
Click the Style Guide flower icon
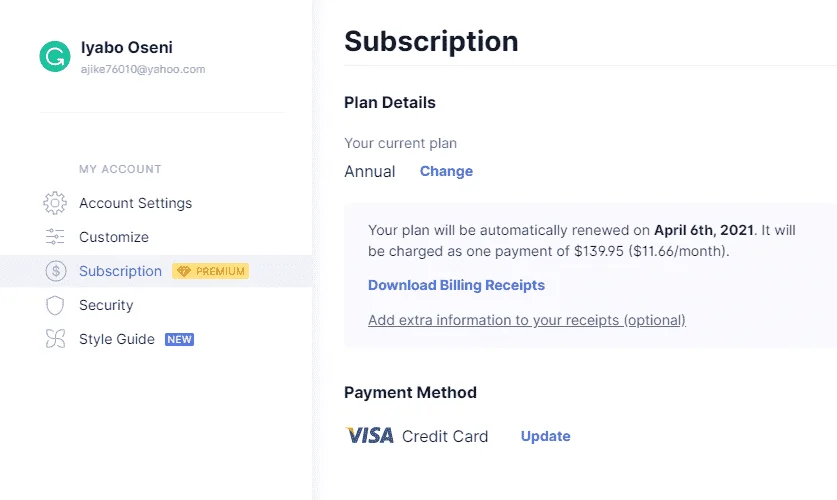point(55,339)
